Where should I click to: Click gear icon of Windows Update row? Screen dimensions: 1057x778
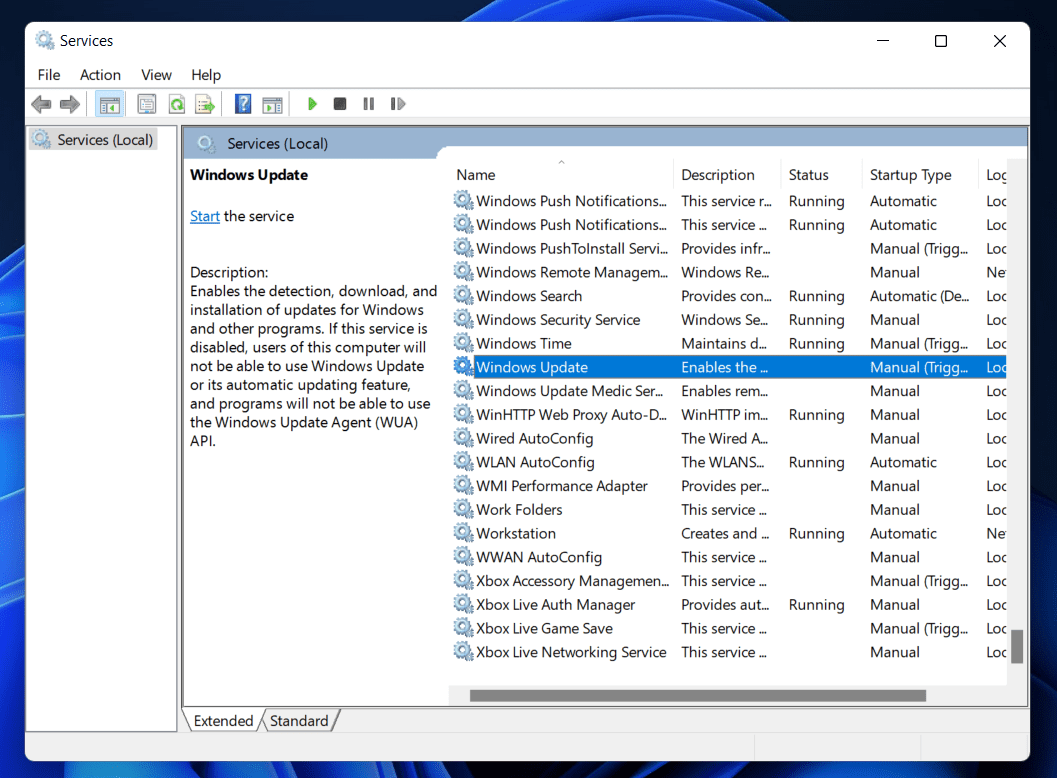[x=463, y=366]
